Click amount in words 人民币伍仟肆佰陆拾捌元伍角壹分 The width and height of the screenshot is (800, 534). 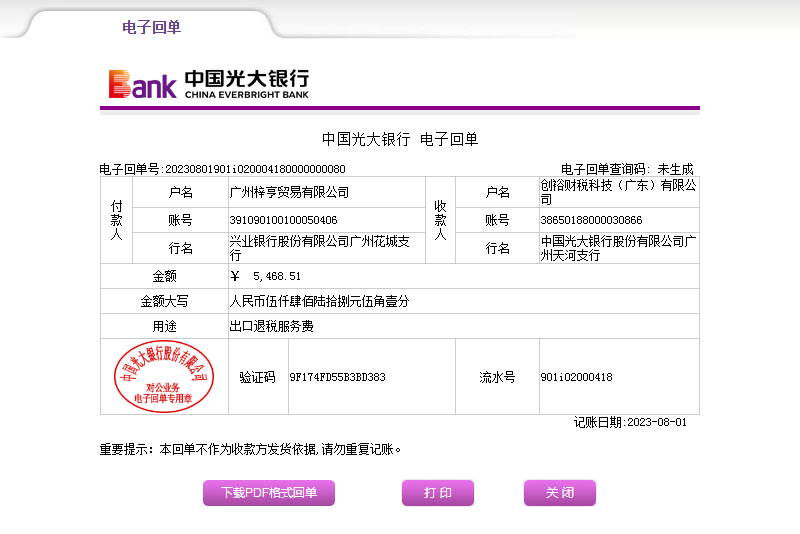[319, 301]
